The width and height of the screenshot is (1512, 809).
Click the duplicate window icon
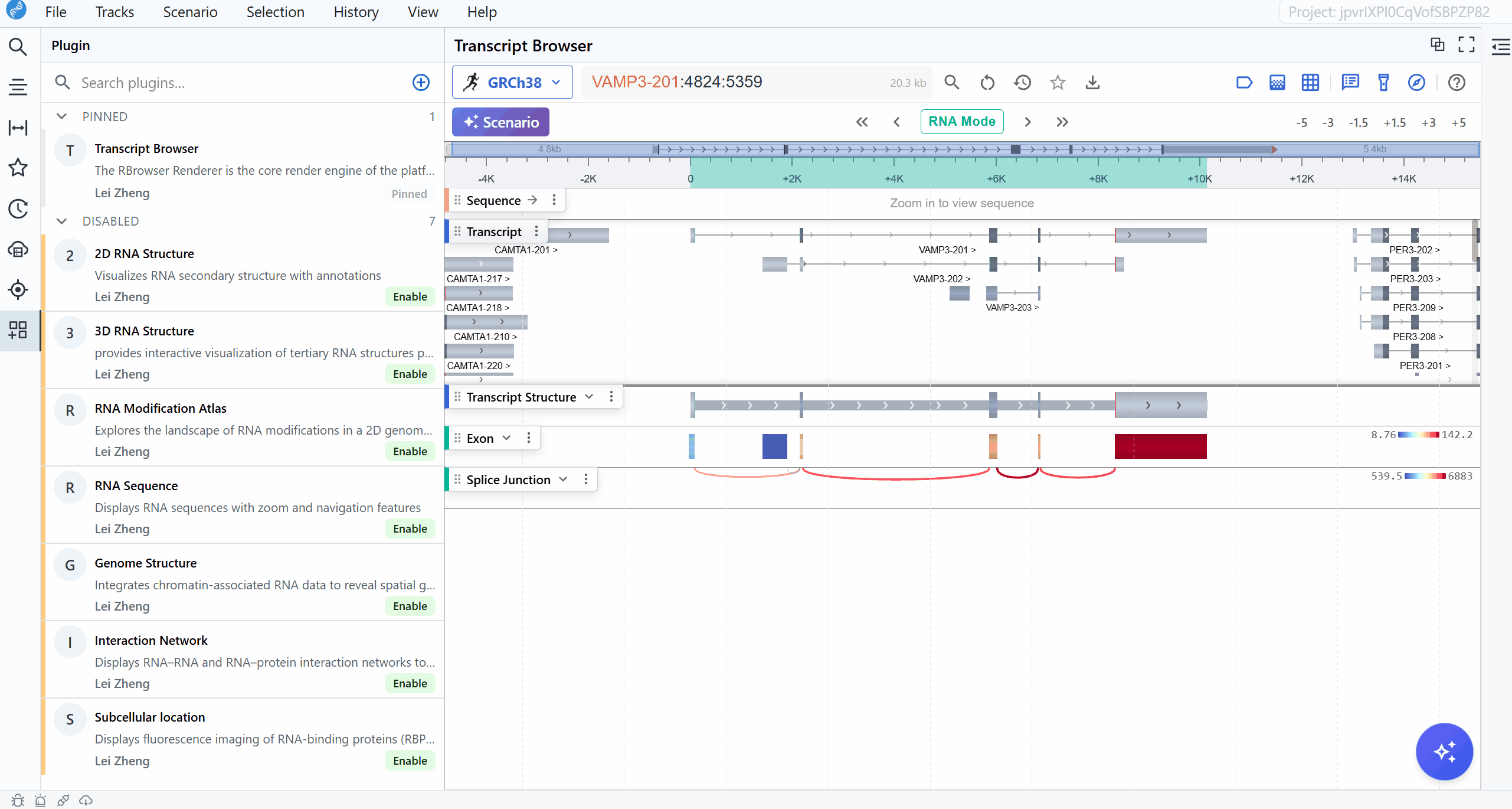coord(1438,45)
